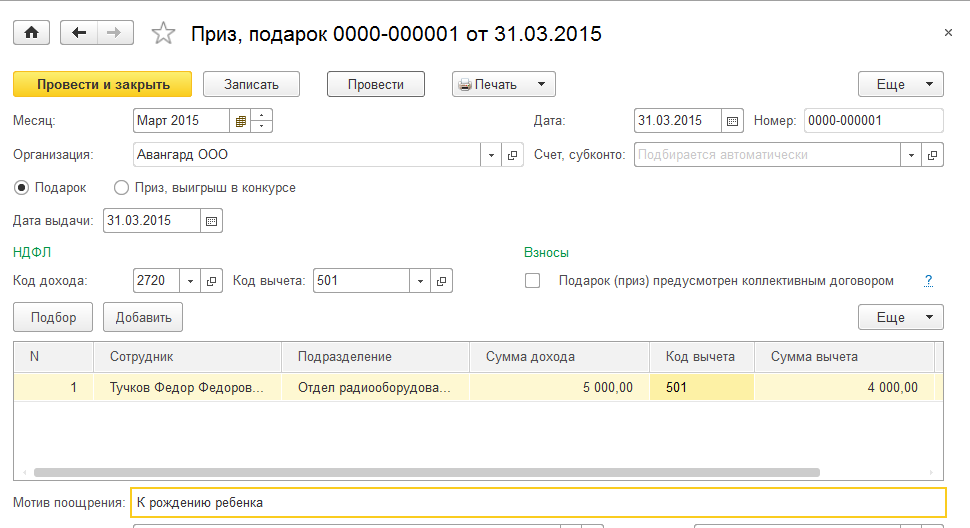Expand the 'Организация' dropdown list

[491, 155]
